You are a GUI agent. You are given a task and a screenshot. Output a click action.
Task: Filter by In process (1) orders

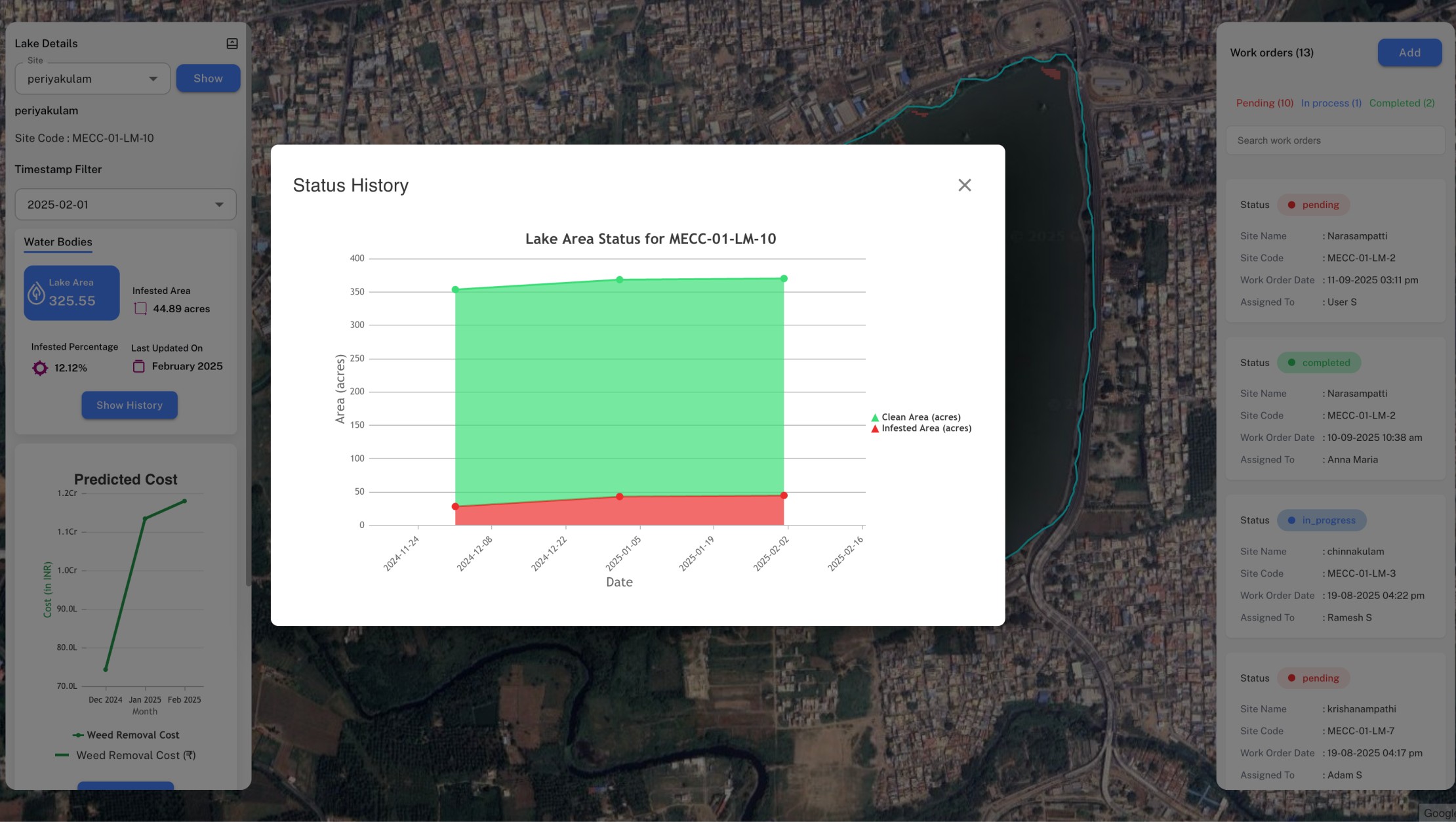1331,103
